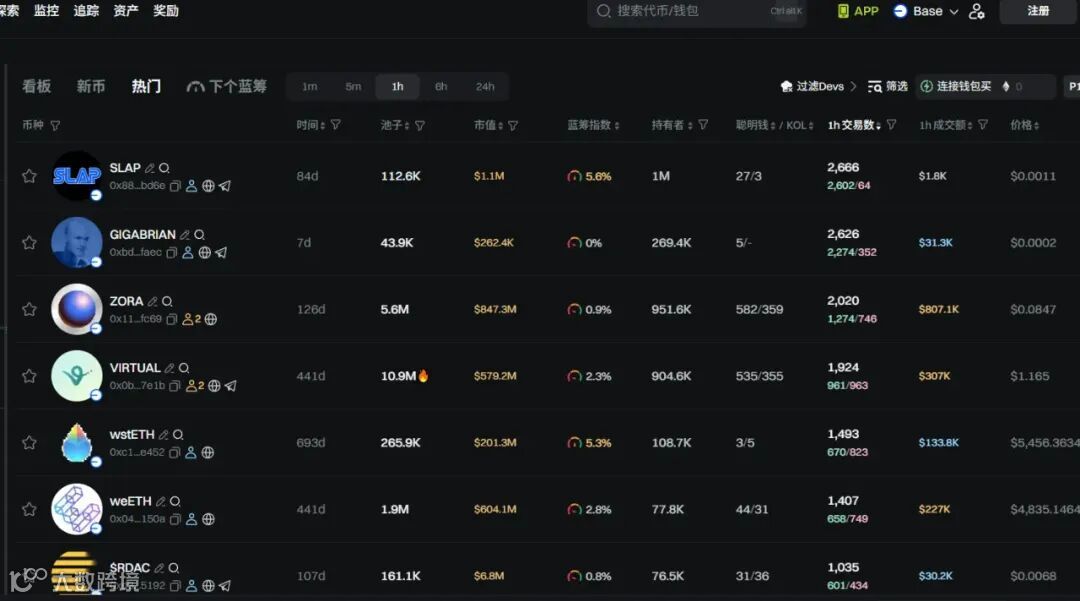Sort by 蓝筹指数 column
This screenshot has width=1080, height=601.
tap(593, 125)
